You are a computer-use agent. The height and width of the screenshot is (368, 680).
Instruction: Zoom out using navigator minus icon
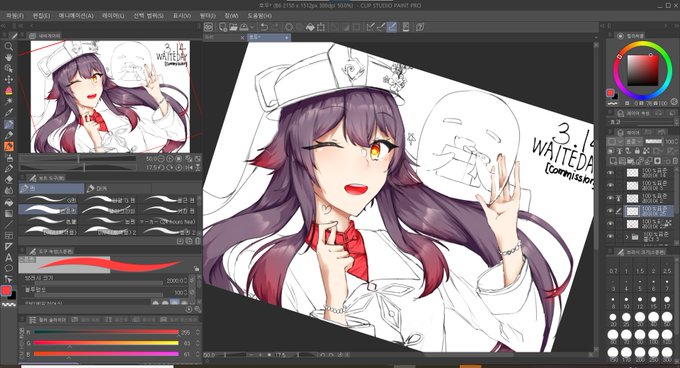(x=161, y=159)
